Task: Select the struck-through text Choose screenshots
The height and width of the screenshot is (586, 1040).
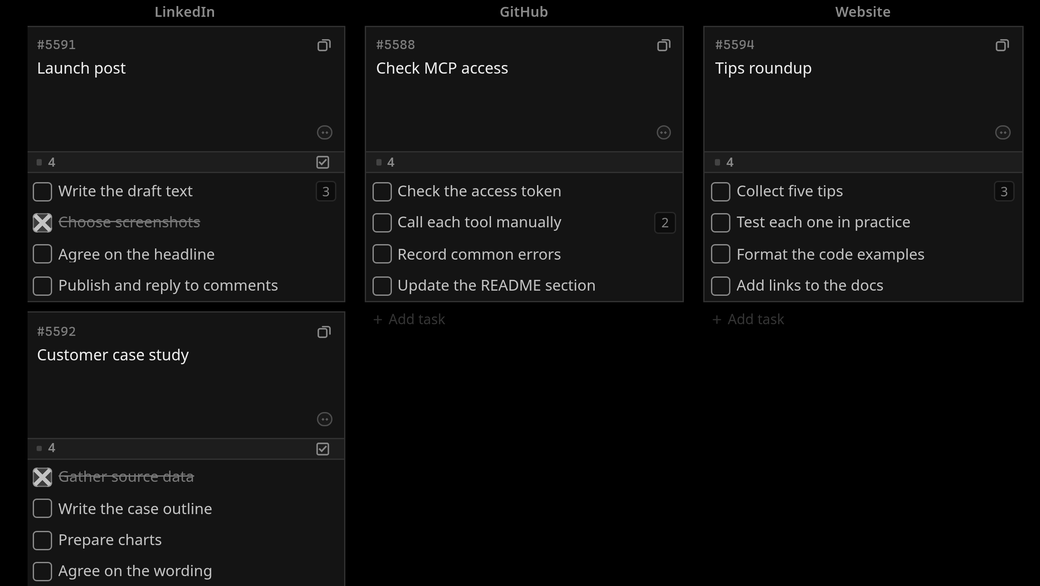Action: 129,223
